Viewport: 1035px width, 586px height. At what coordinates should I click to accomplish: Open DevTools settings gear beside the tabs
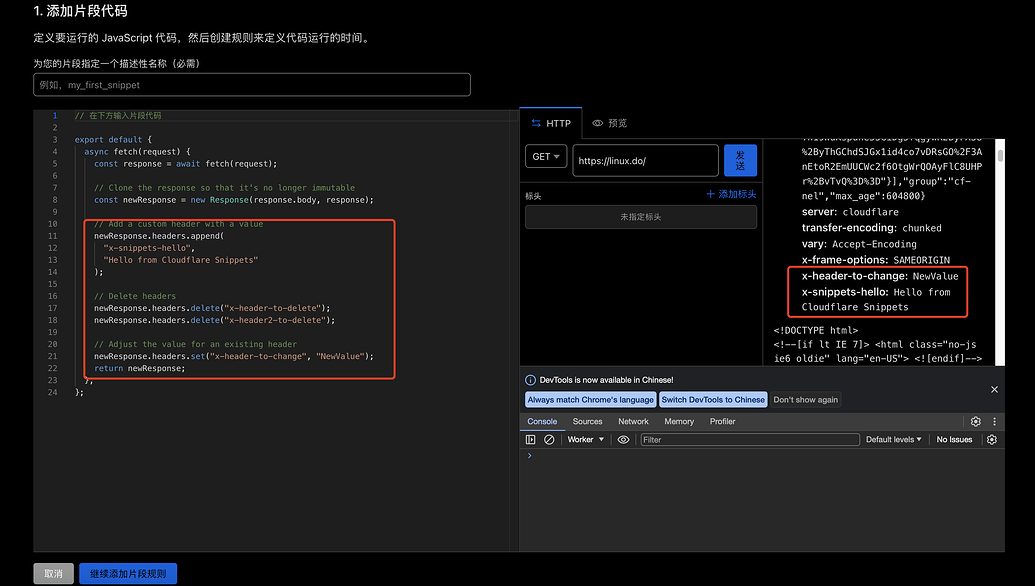click(976, 421)
